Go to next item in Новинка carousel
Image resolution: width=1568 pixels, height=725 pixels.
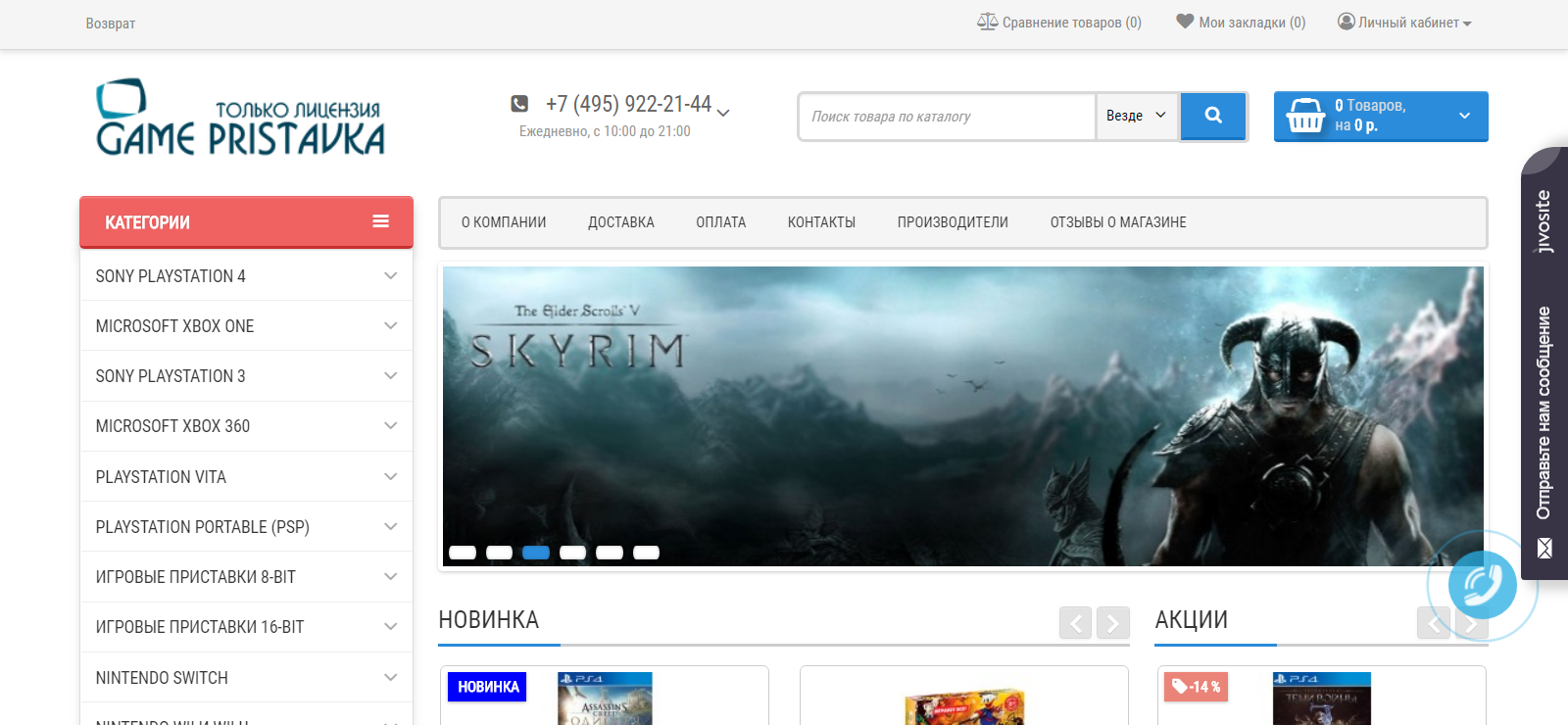coord(1113,622)
